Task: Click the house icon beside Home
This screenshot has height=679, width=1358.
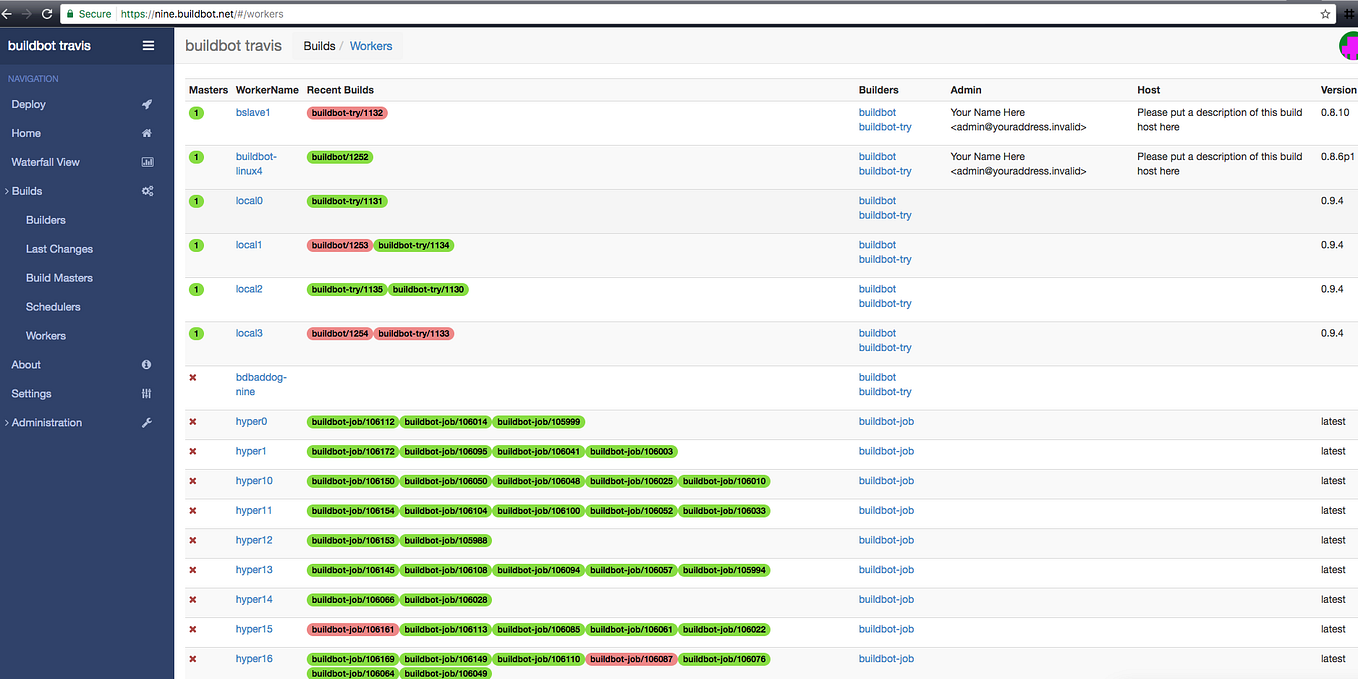Action: [x=147, y=133]
